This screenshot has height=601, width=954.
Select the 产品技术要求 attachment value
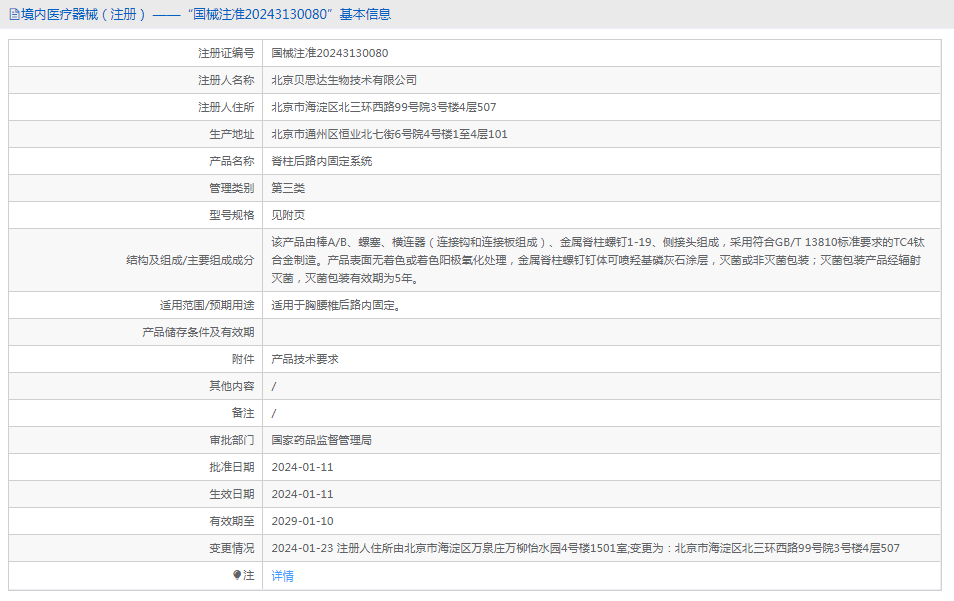[x=305, y=360]
